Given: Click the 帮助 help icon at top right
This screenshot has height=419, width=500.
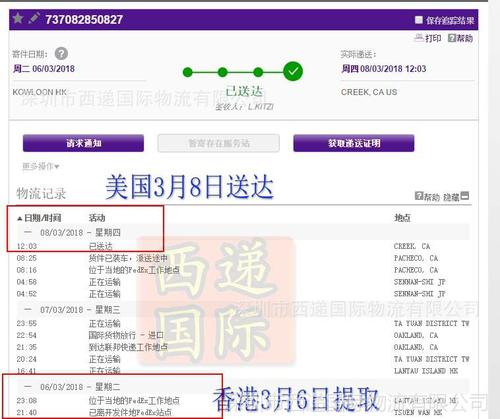Looking at the screenshot, I should tap(452, 38).
